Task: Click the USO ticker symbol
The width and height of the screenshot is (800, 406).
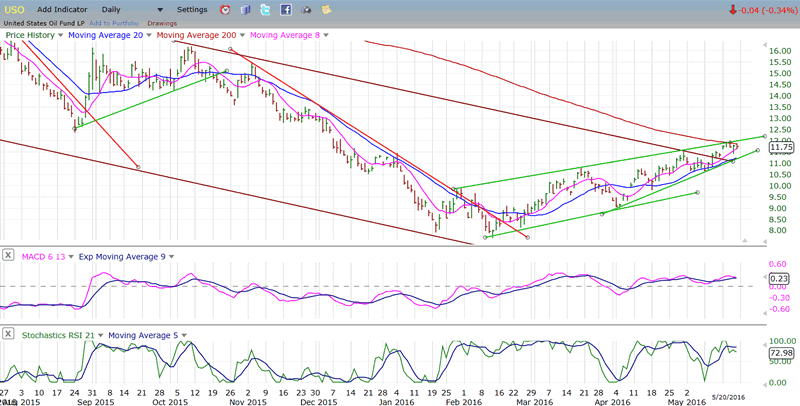Action: pyautogui.click(x=15, y=9)
